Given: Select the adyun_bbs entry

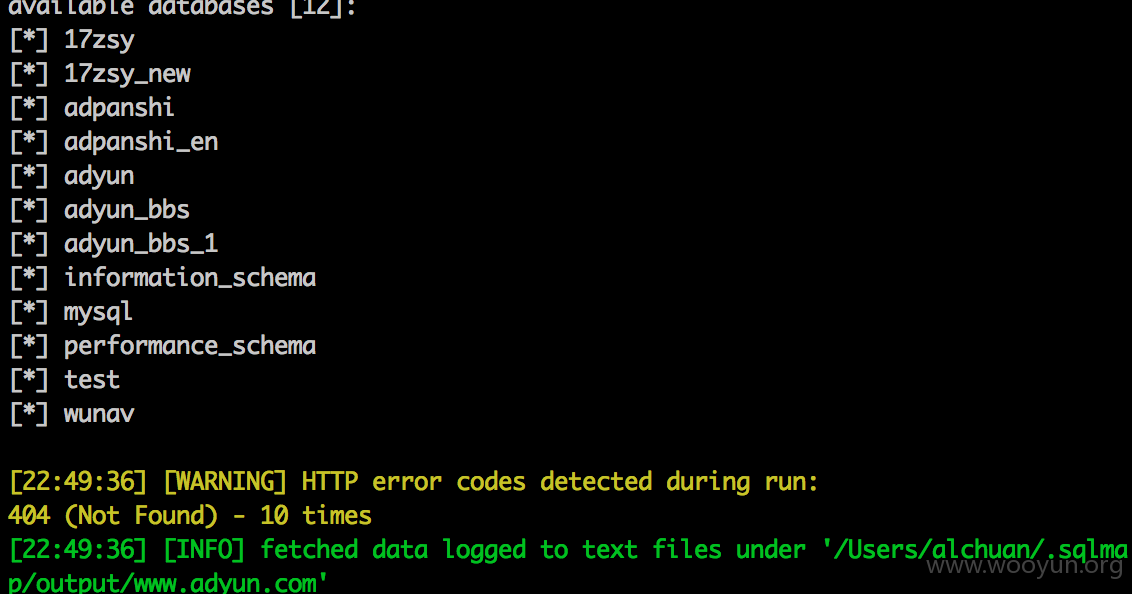Looking at the screenshot, I should pyautogui.click(x=127, y=210).
